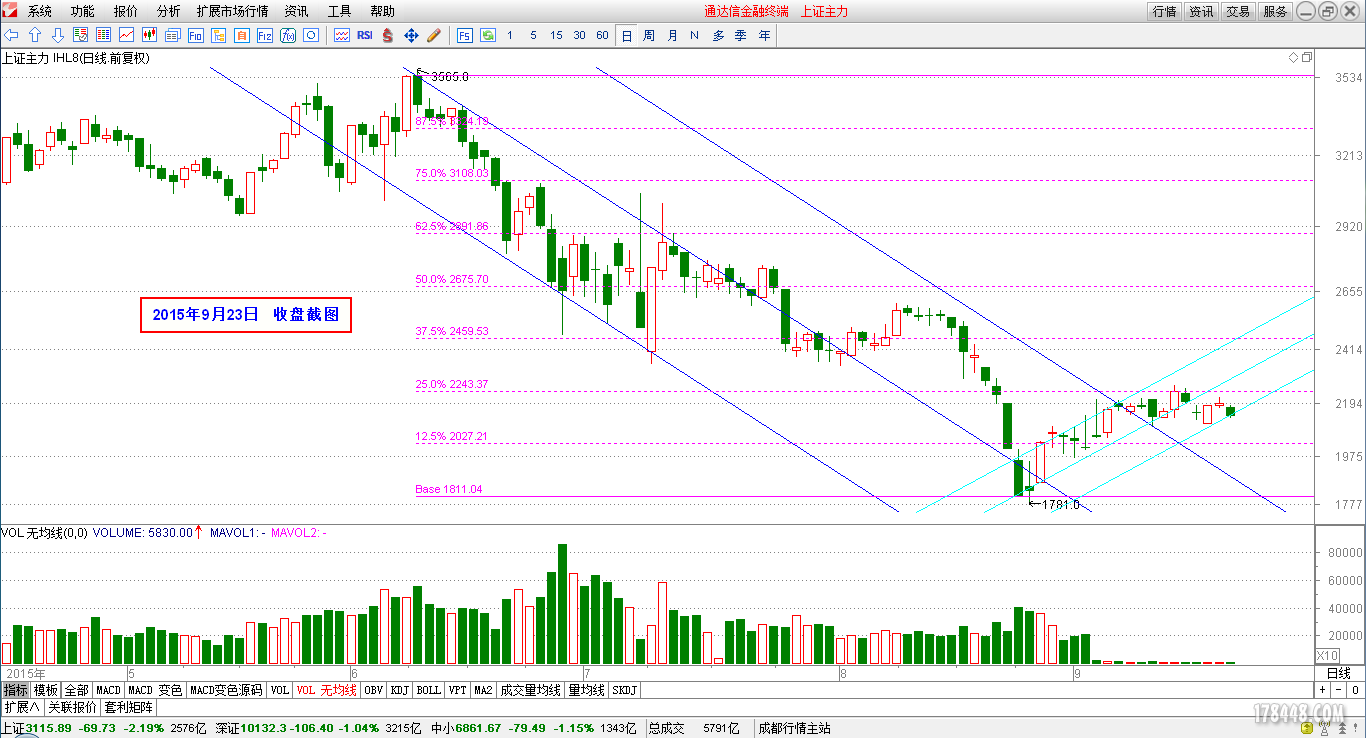
Task: Open the 扩展市场行情 menu
Action: (x=233, y=11)
